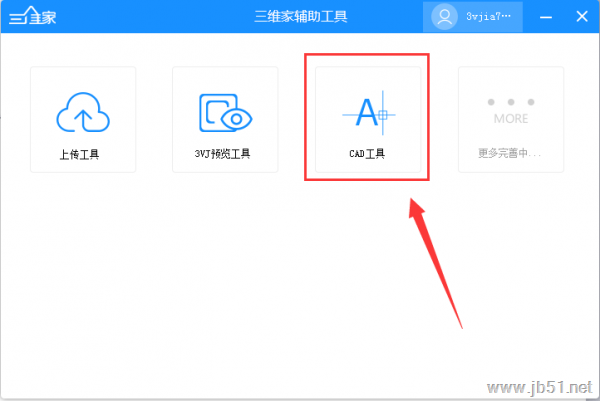Image resolution: width=600 pixels, height=401 pixels.
Task: Click the 三维家辅助工具 window title
Action: tap(301, 16)
